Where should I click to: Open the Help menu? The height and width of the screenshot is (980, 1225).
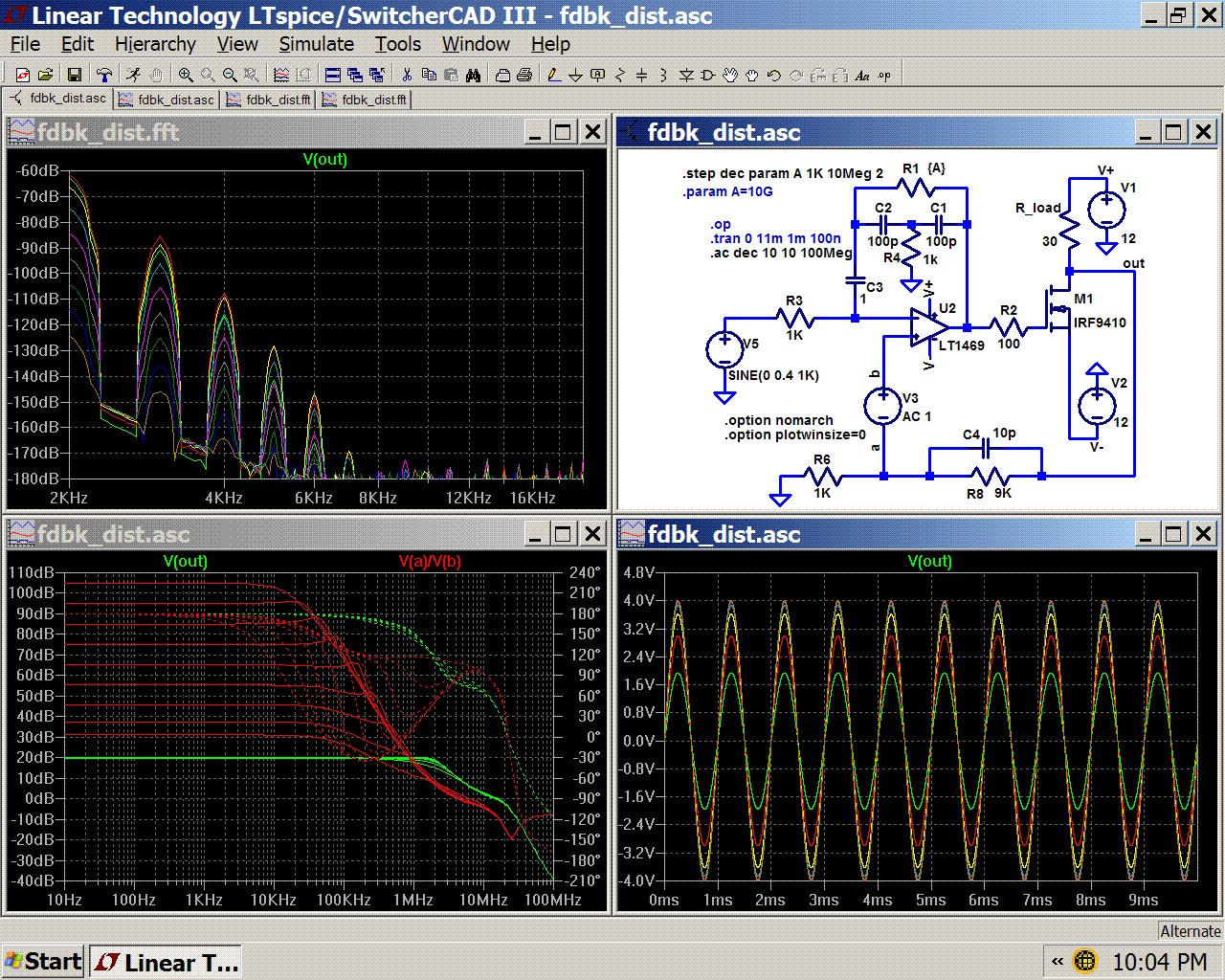(550, 44)
